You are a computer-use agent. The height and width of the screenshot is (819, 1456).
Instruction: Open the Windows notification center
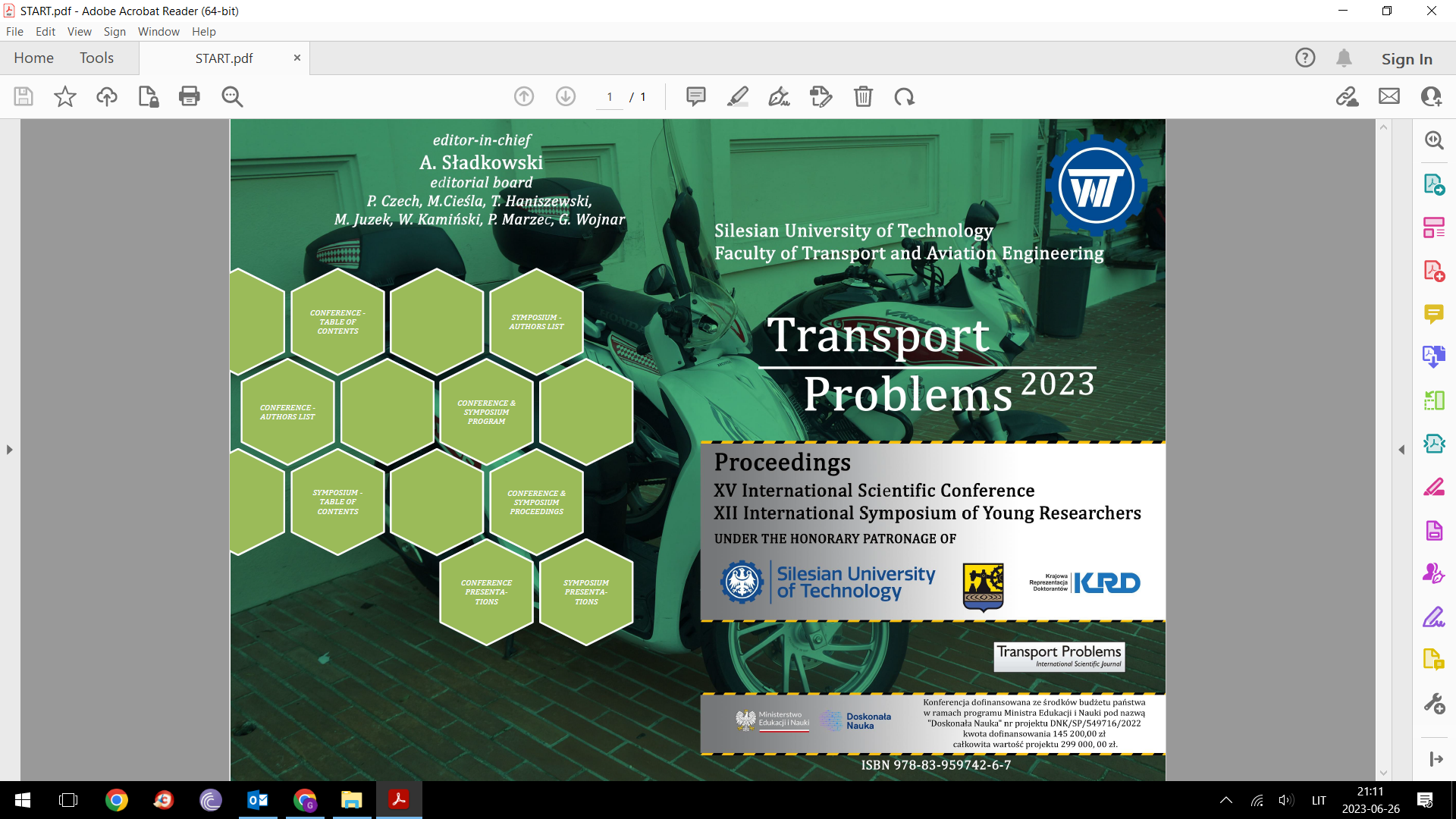point(1425,800)
